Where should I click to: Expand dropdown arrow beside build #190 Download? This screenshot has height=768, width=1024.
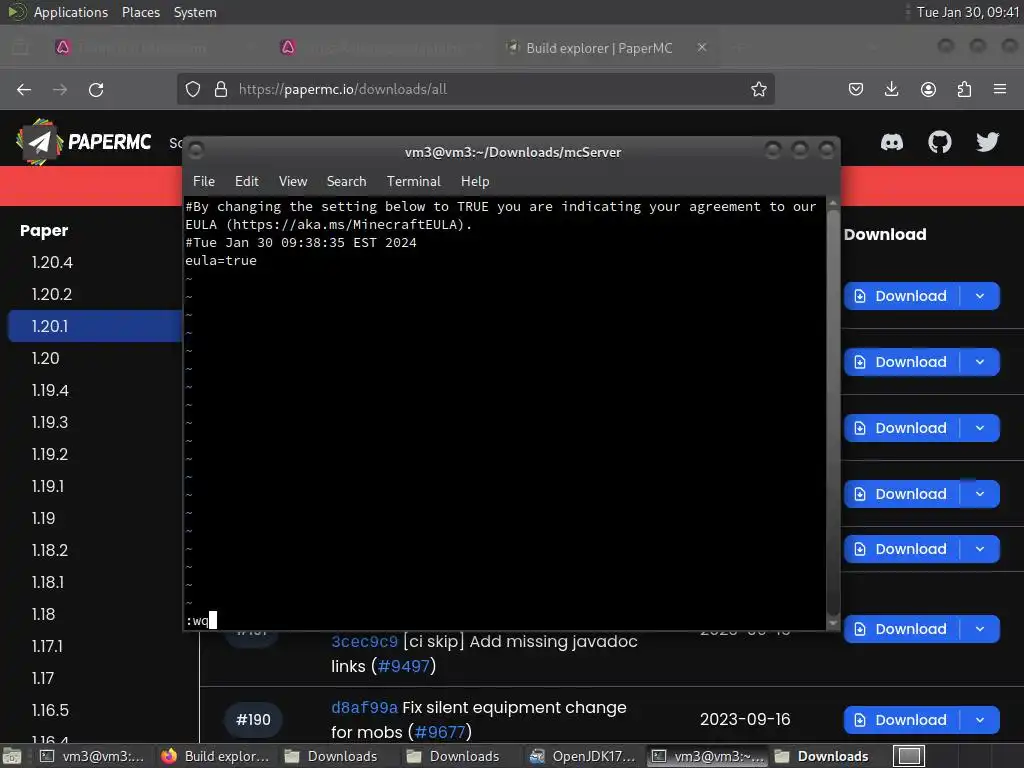coord(980,720)
